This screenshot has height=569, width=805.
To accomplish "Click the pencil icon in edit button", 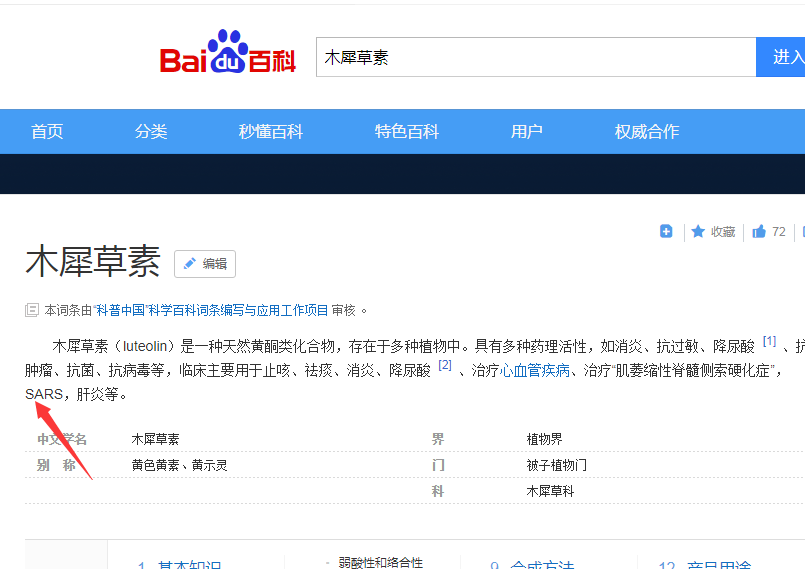I will click(189, 263).
